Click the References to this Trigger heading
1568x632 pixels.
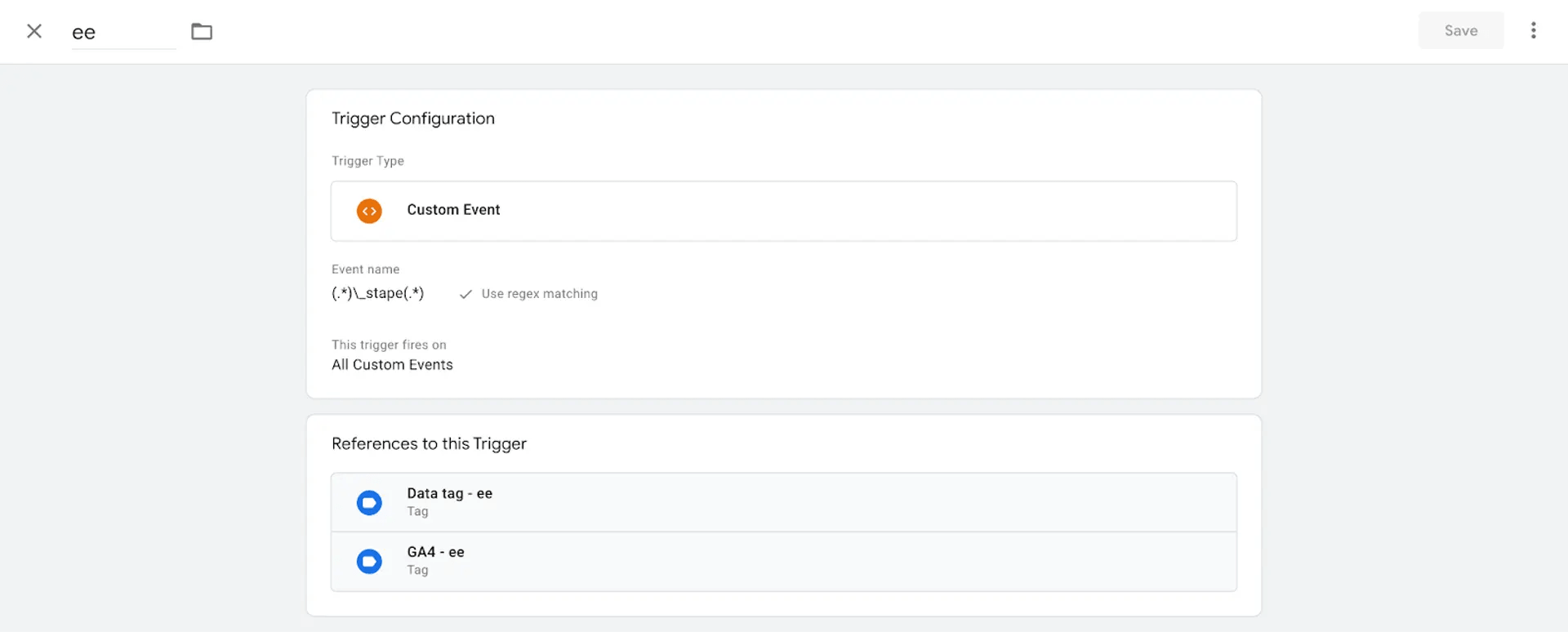point(429,443)
